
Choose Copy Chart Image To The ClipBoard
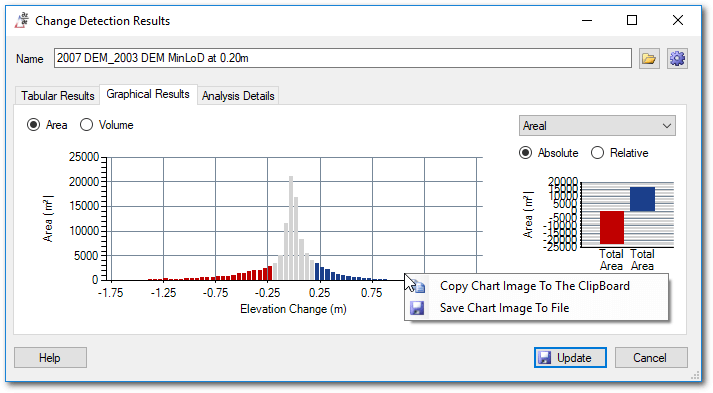pos(535,286)
